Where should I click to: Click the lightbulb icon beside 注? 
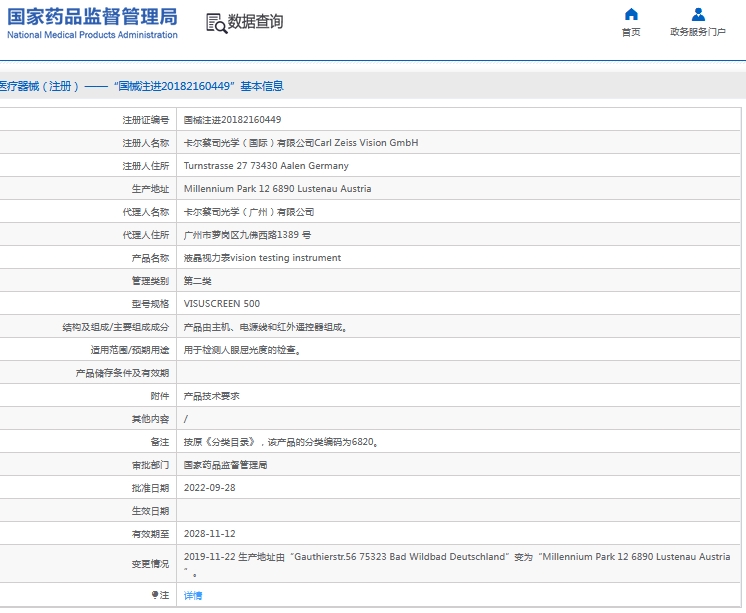click(155, 594)
